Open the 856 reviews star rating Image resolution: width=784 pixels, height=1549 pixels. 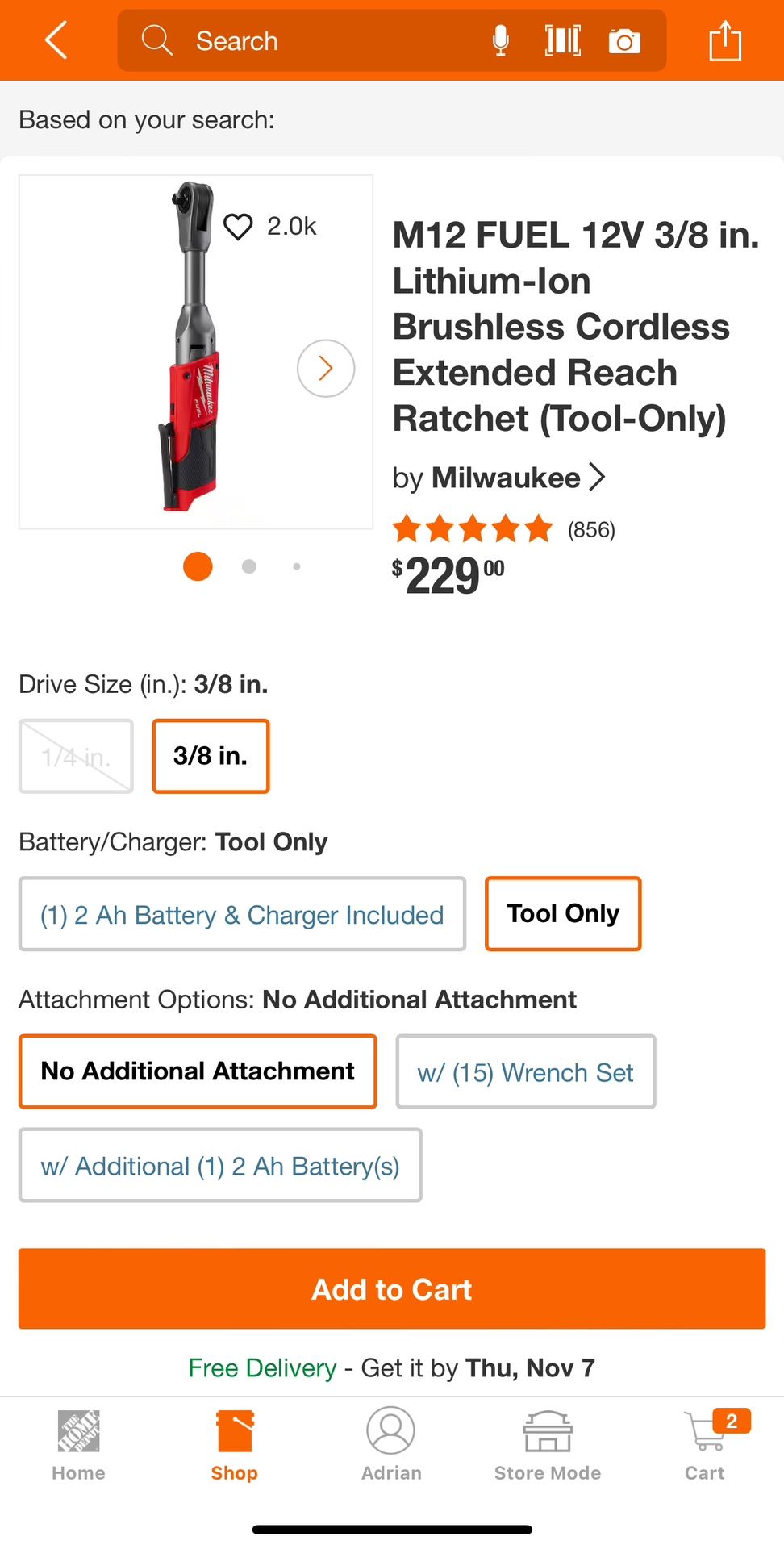[x=503, y=530]
